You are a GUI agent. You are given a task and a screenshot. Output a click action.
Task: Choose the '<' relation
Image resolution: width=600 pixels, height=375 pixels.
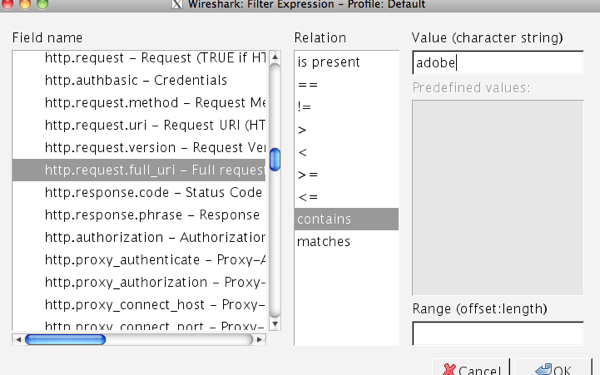coord(346,152)
